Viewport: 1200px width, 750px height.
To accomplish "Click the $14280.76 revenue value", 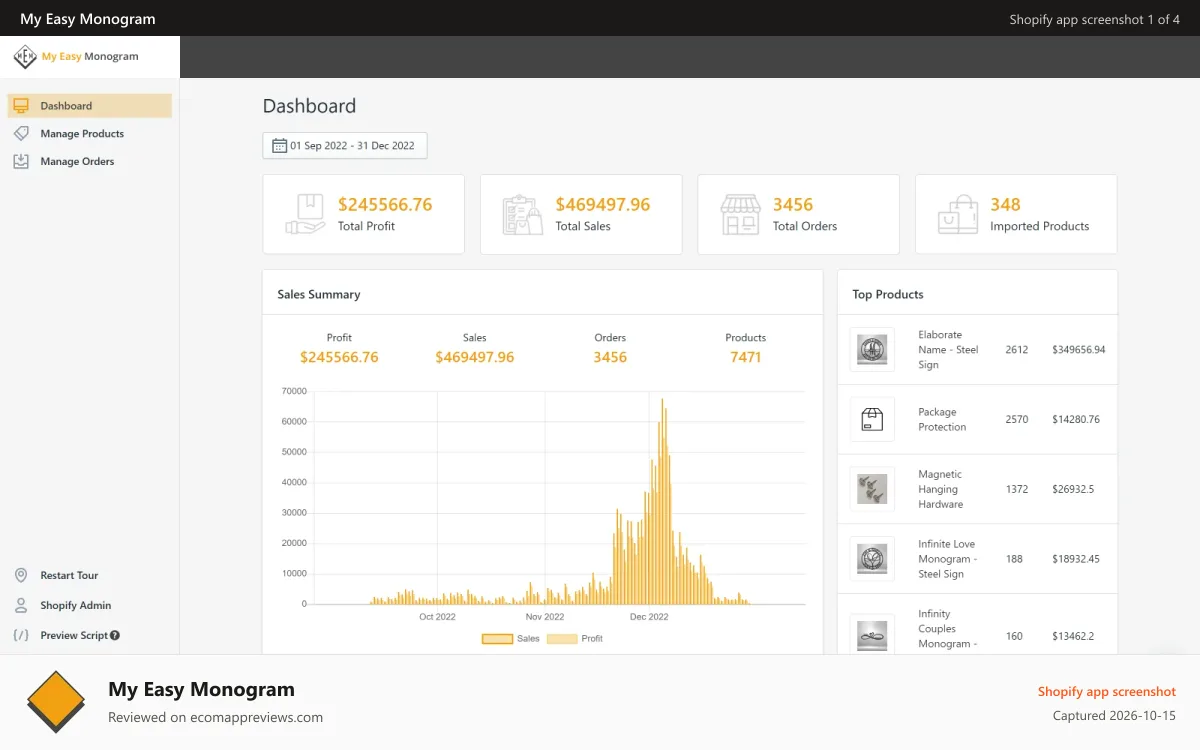I will (1075, 420).
